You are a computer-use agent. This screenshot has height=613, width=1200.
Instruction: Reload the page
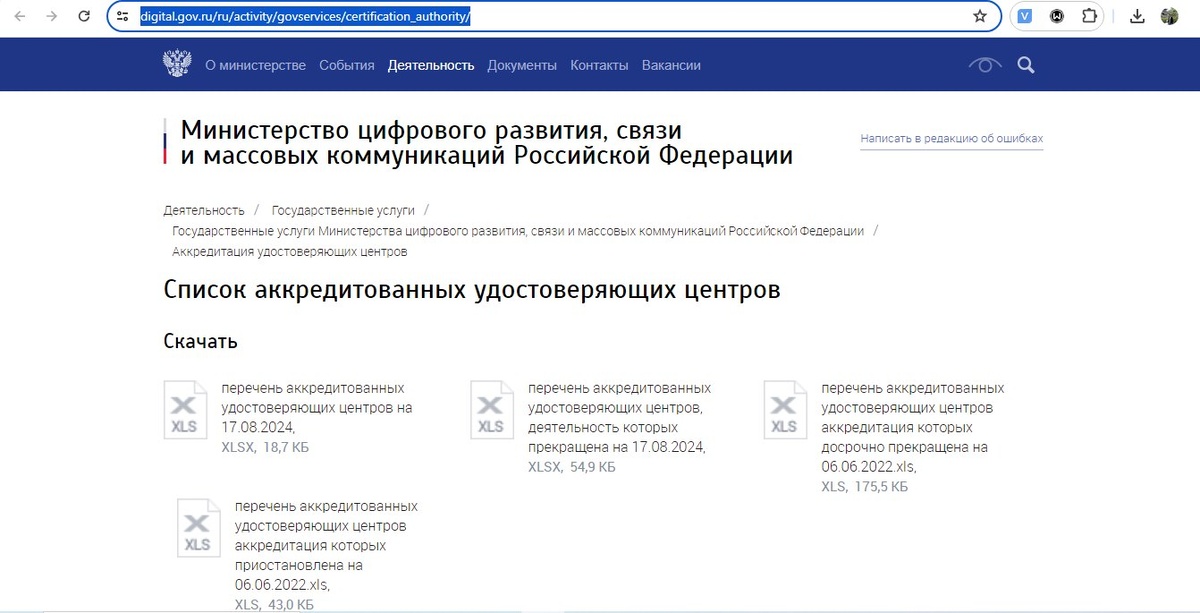pyautogui.click(x=82, y=16)
